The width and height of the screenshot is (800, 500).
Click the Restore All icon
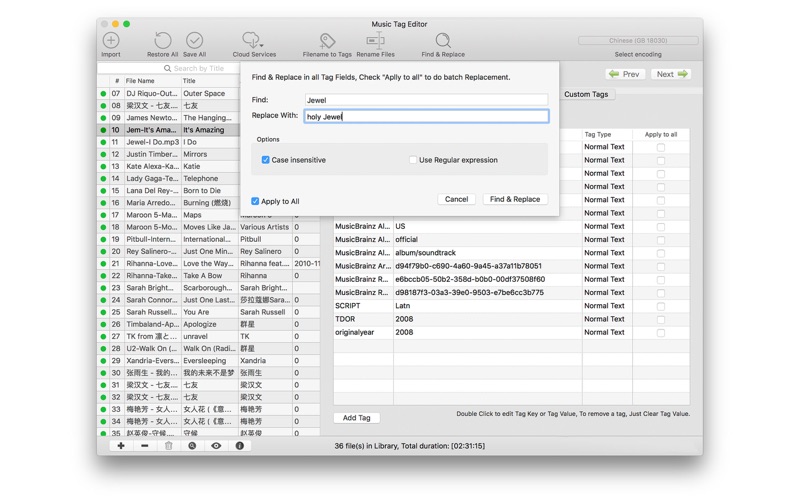[162, 41]
